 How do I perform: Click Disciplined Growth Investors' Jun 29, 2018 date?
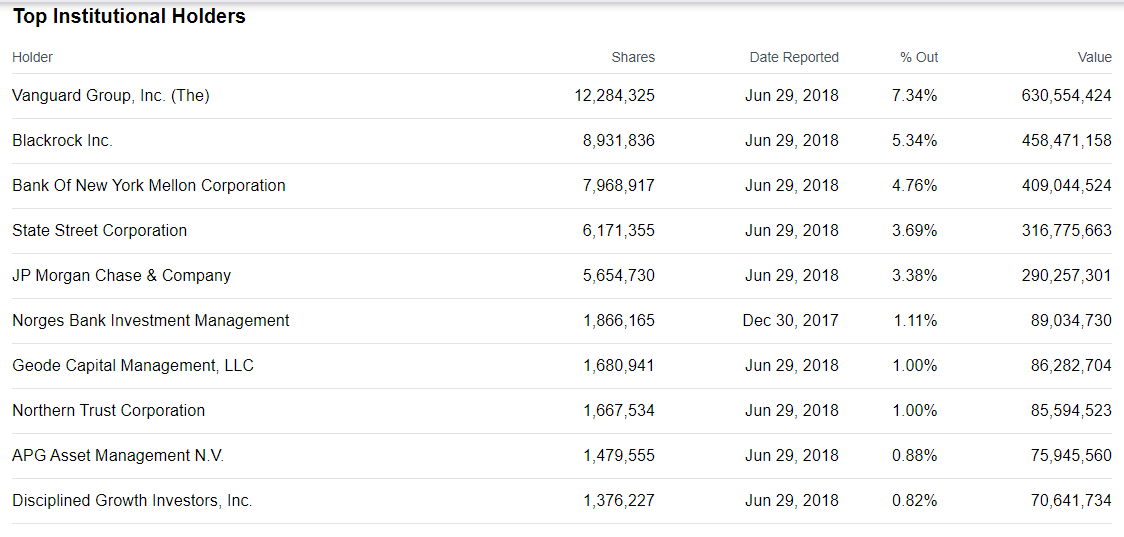click(x=792, y=501)
